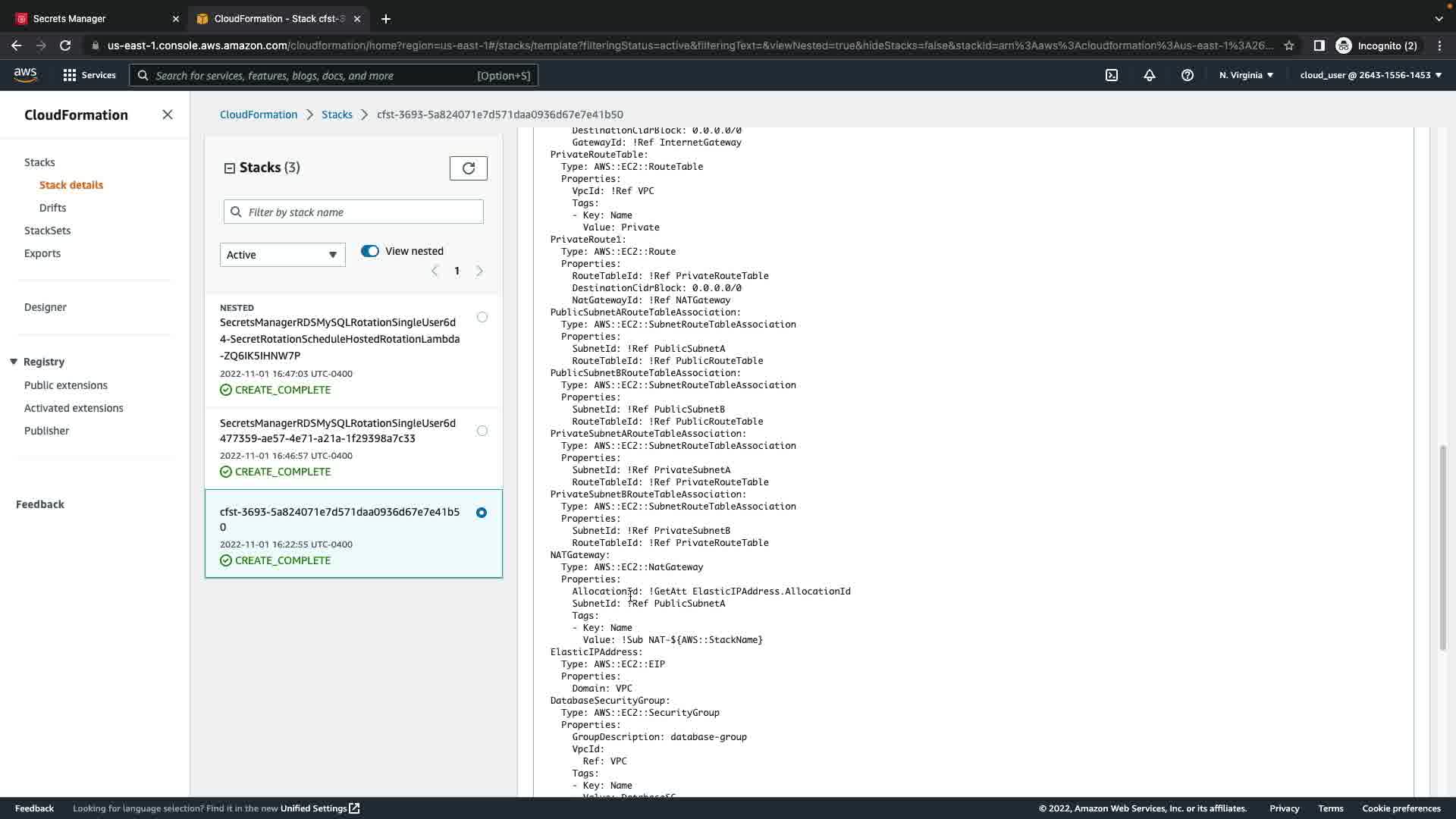Close the CloudFormation side navigation
The image size is (1456, 819).
pyautogui.click(x=168, y=115)
